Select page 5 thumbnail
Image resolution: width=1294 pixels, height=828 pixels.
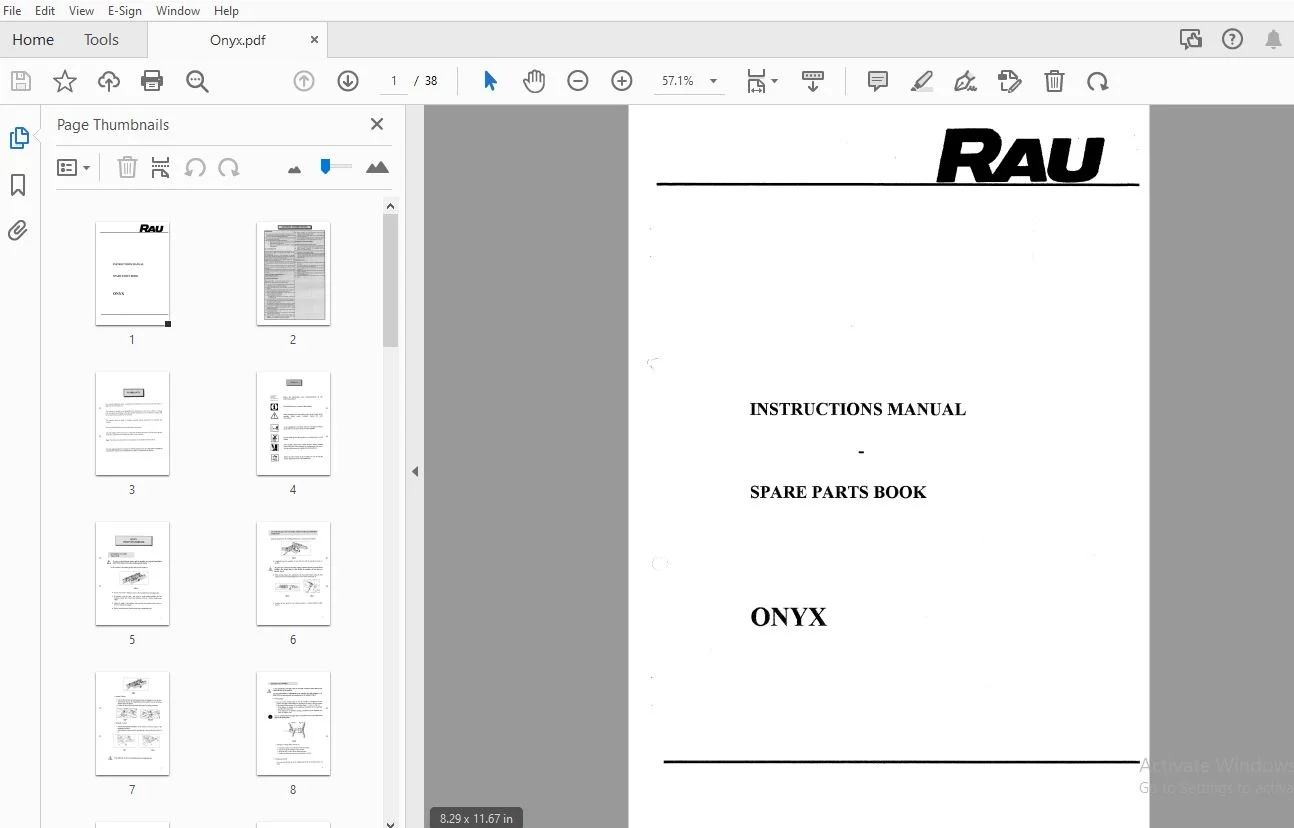click(132, 573)
